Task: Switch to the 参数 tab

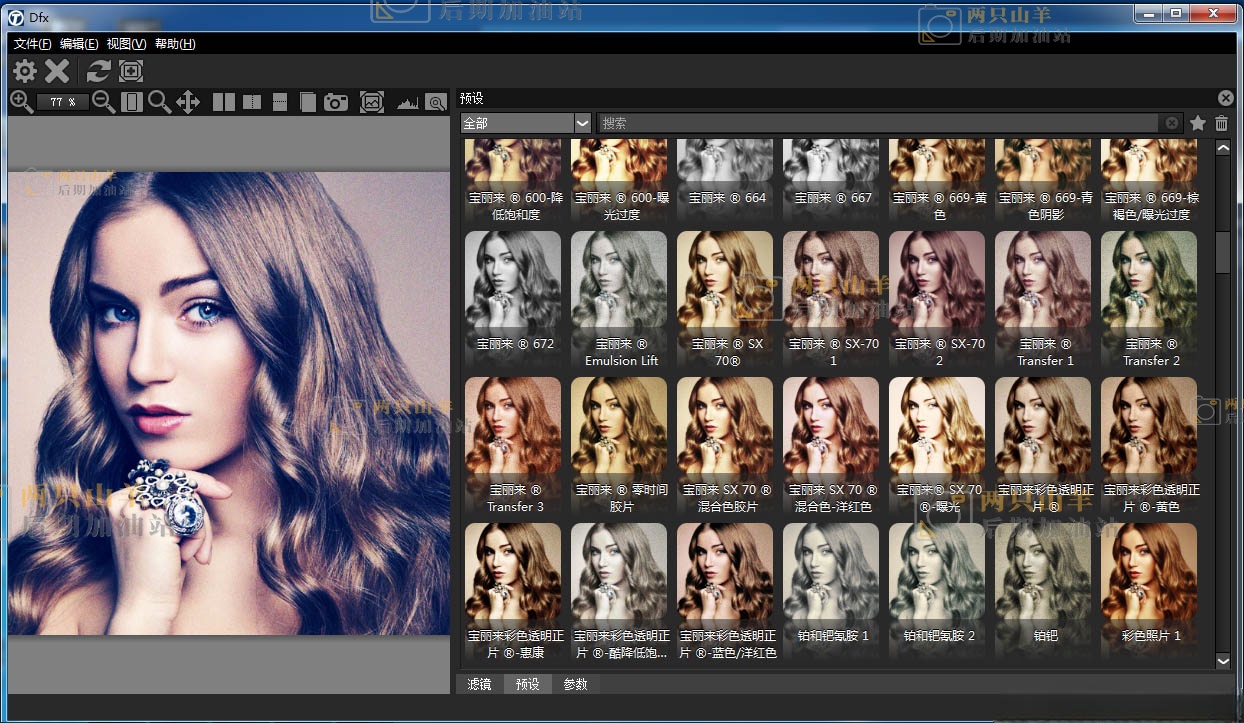Action: point(575,684)
